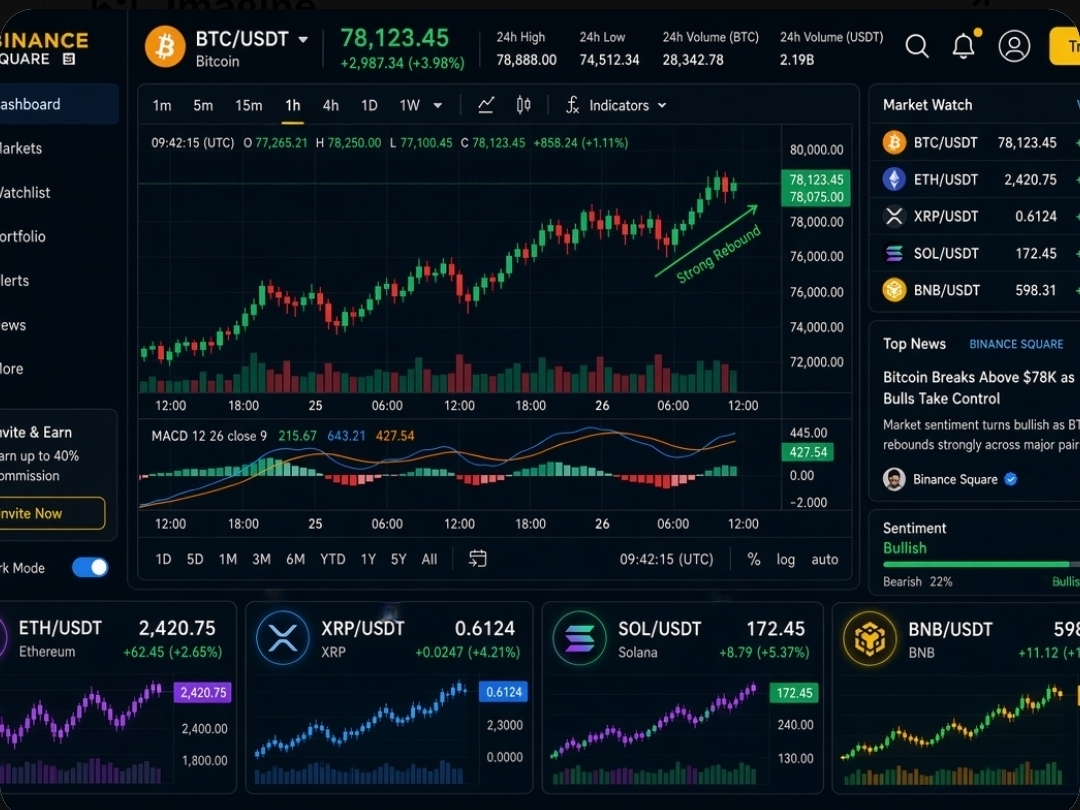The height and width of the screenshot is (810, 1080).
Task: Click XRP coin icon in Market Watch
Action: (894, 216)
